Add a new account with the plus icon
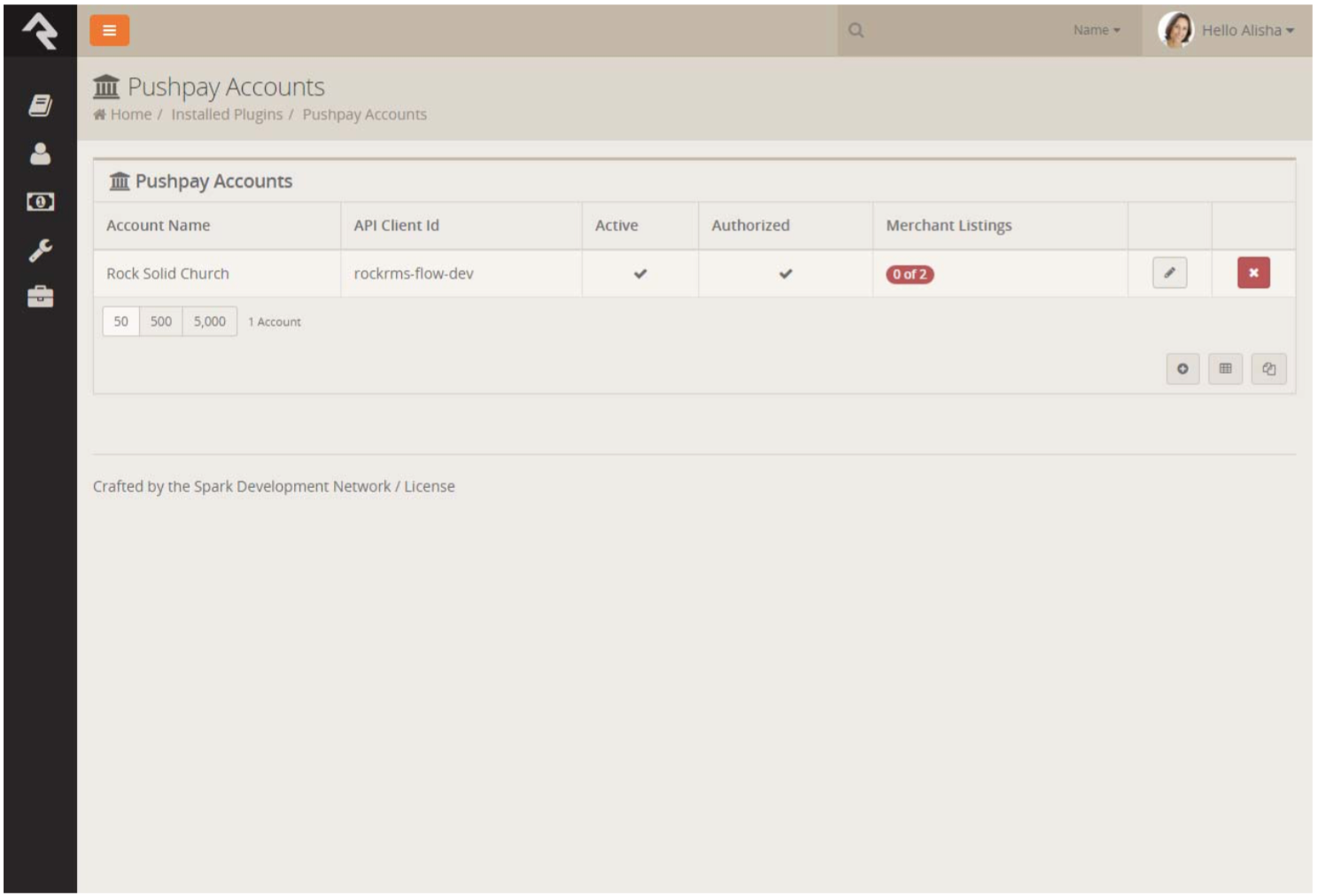This screenshot has width=1318, height=896. point(1182,369)
